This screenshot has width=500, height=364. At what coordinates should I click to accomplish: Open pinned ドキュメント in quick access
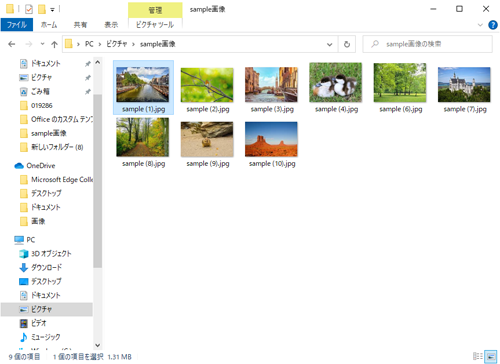(46, 63)
